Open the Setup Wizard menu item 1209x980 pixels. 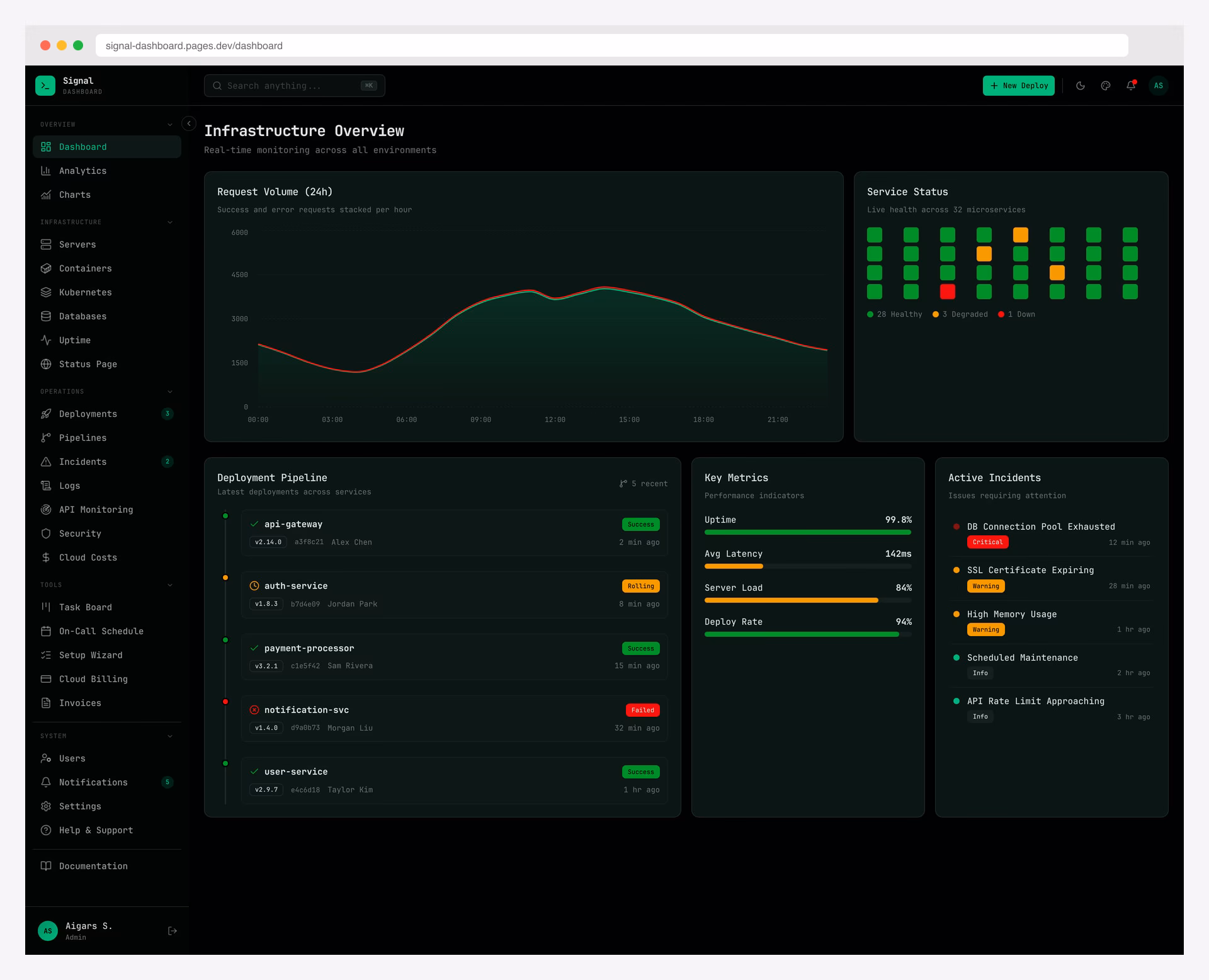click(x=107, y=655)
